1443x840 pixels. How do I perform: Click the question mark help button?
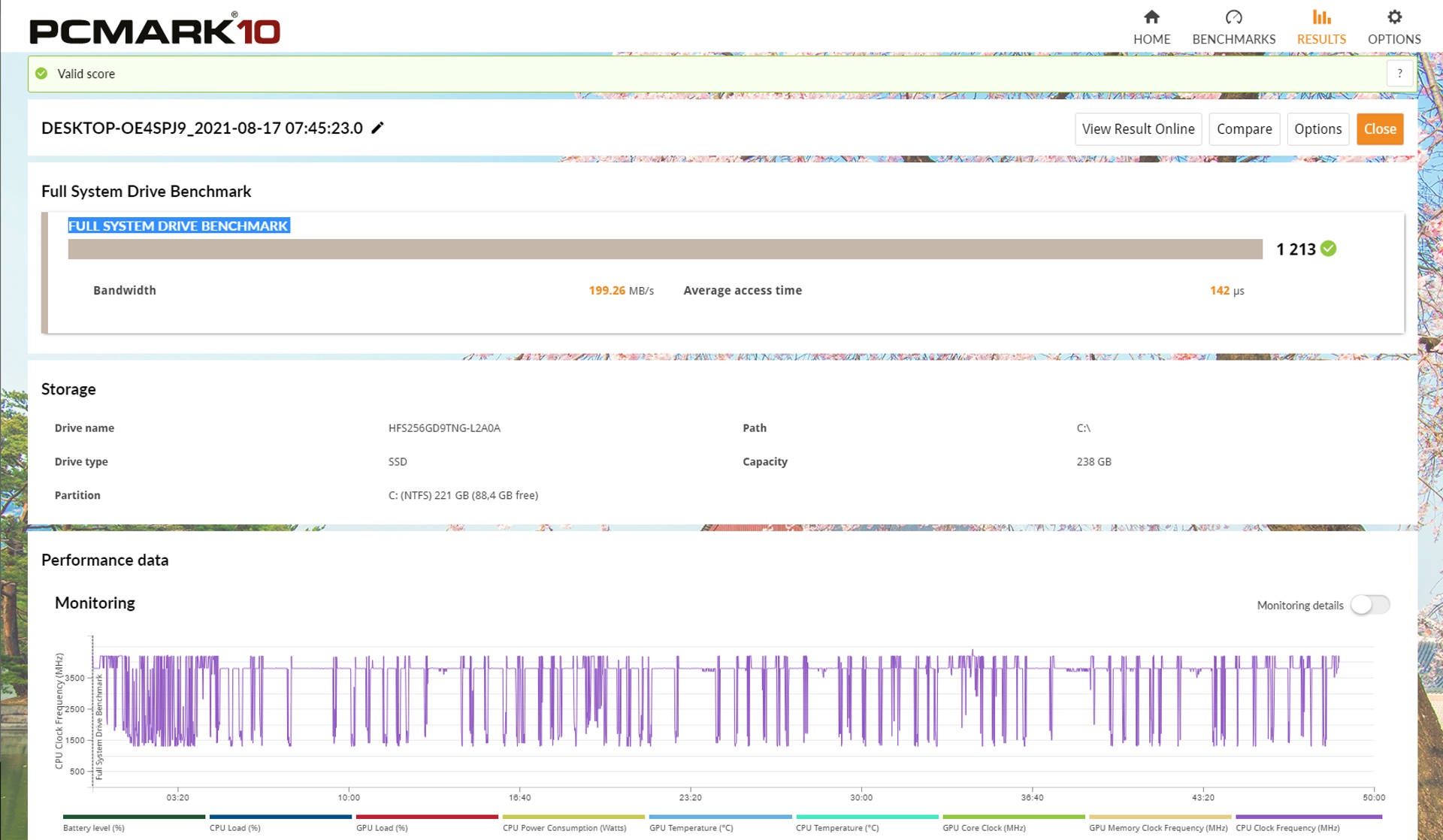1399,74
